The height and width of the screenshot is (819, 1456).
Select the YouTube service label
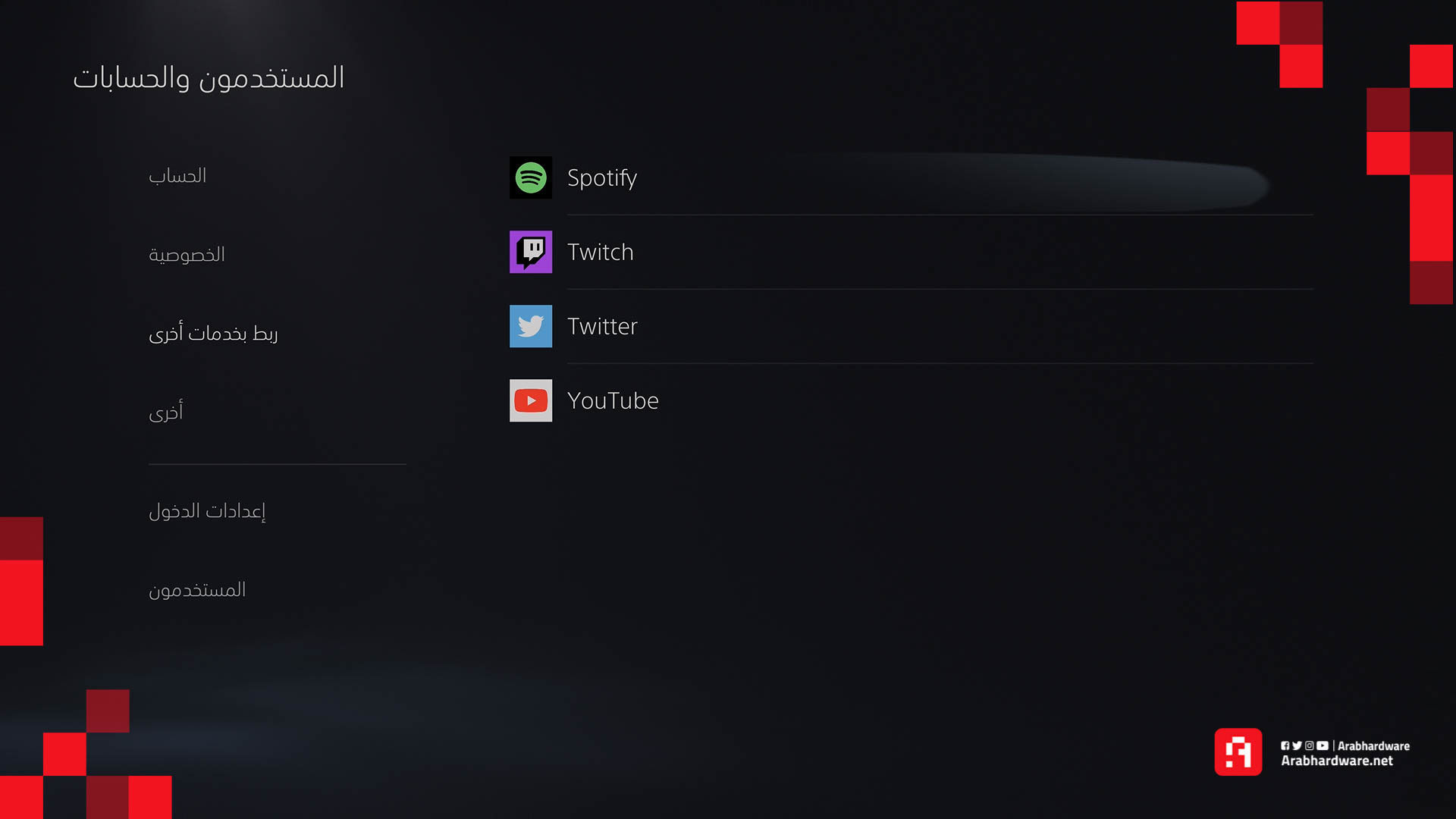pos(613,400)
